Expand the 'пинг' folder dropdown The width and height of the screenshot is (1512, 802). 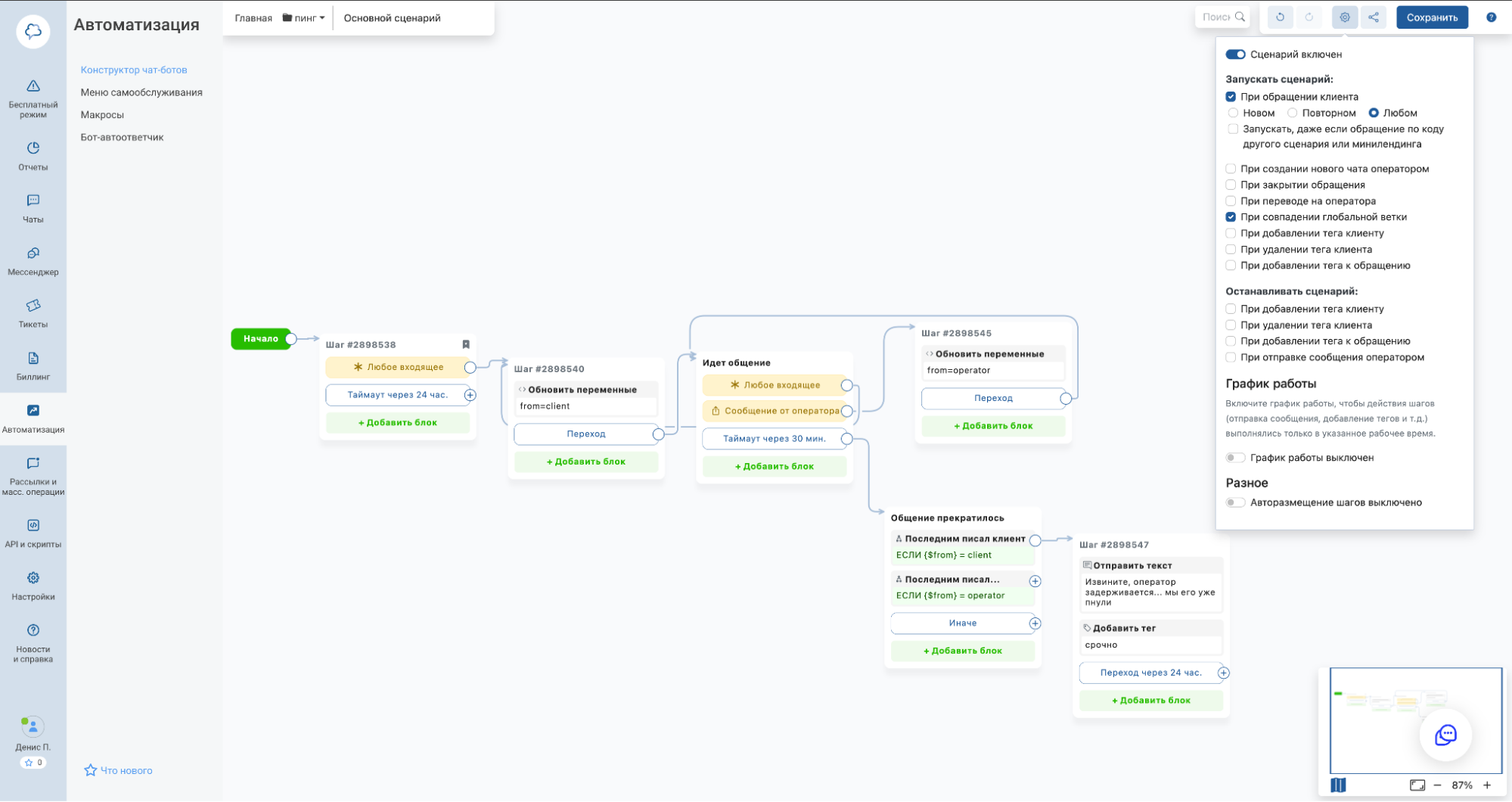pyautogui.click(x=304, y=18)
